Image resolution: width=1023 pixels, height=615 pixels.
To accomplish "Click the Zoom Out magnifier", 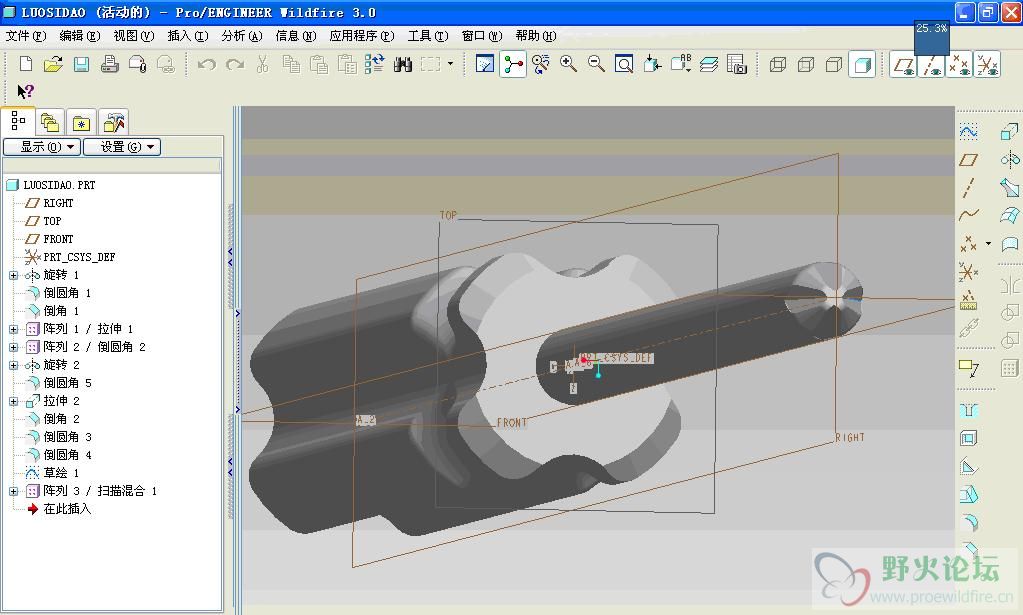I will (x=596, y=64).
